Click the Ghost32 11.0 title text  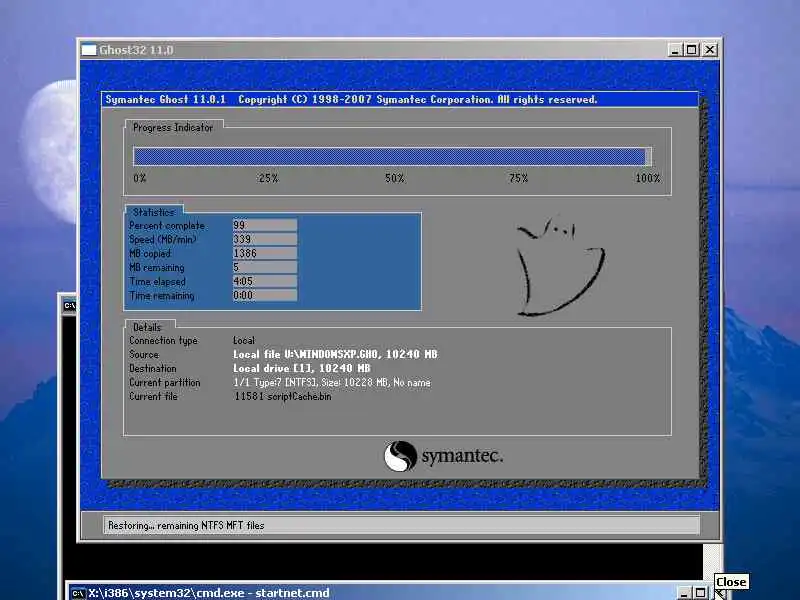tap(136, 50)
